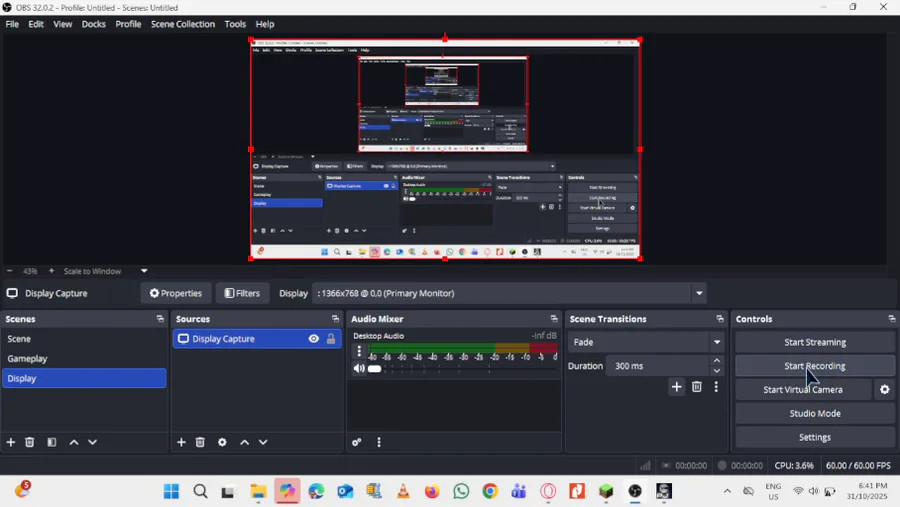Move the selected source up

tap(245, 442)
